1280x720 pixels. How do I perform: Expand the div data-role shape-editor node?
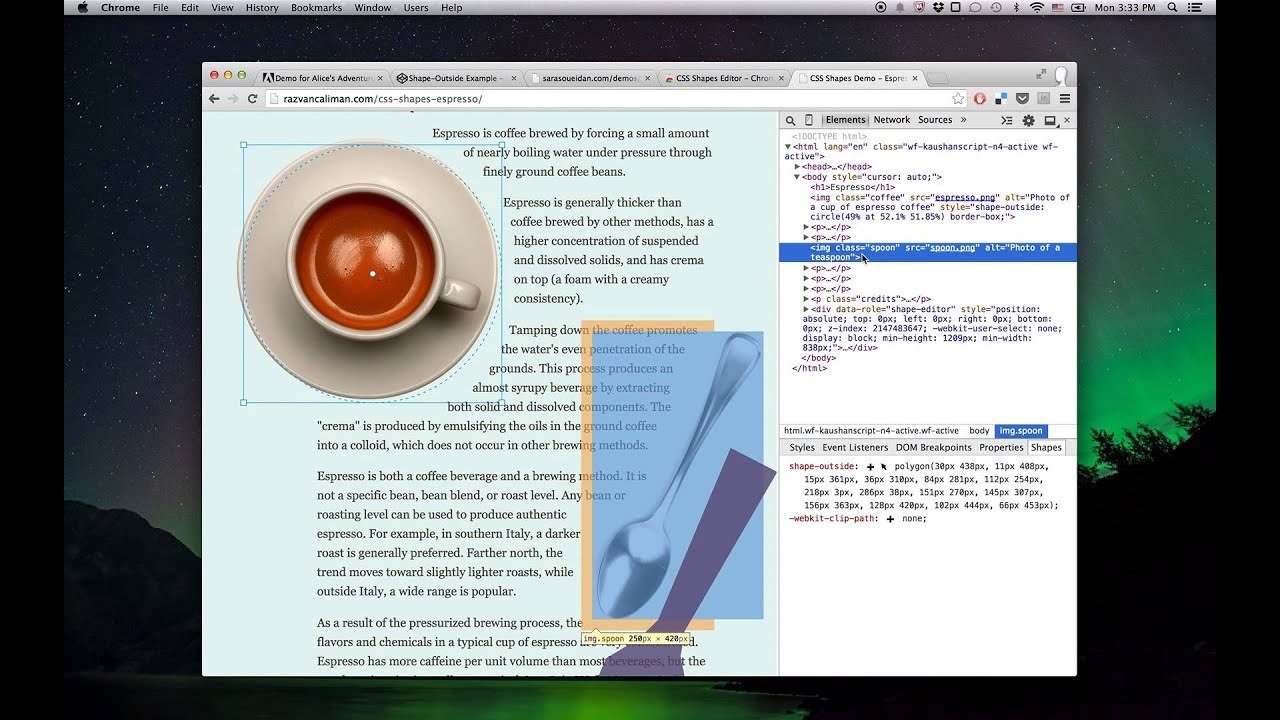point(806,309)
